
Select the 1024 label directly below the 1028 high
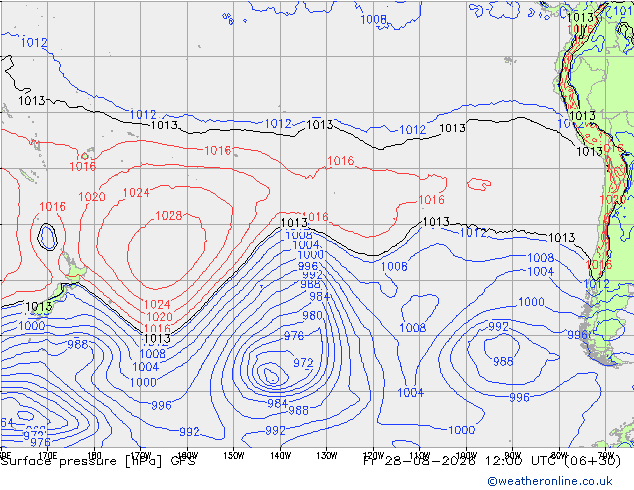click(x=157, y=304)
